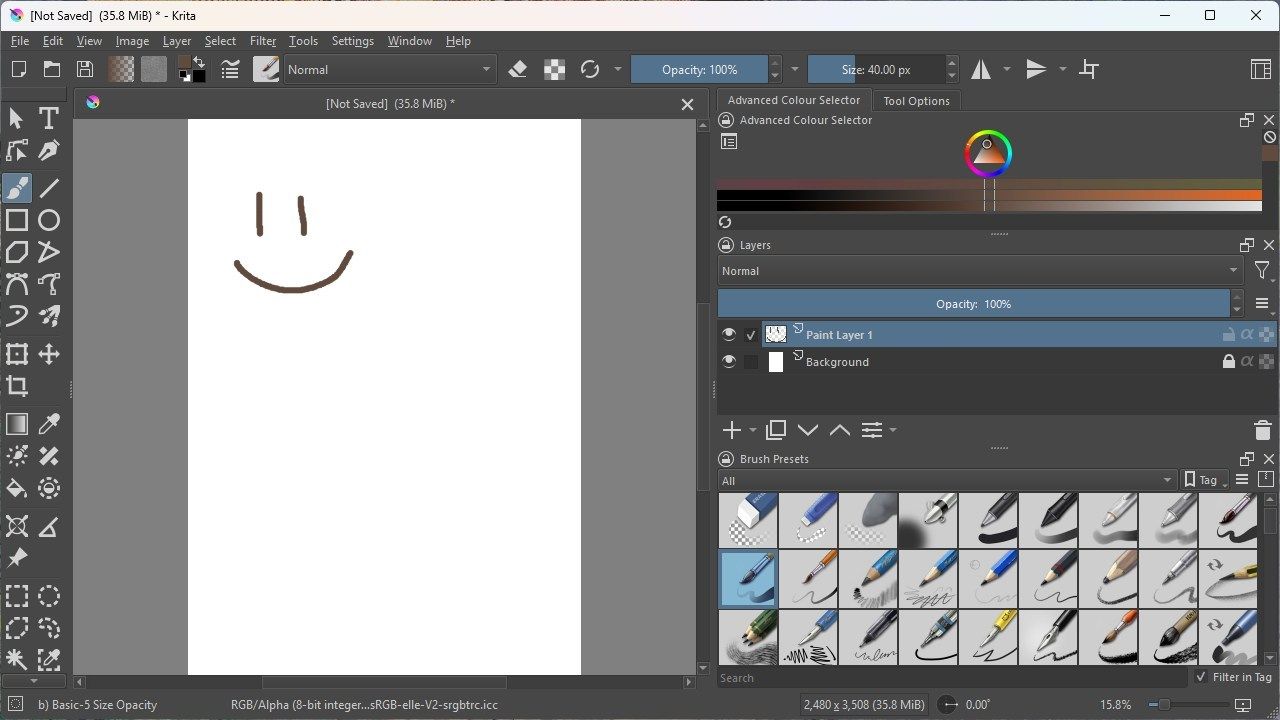This screenshot has width=1280, height=720.
Task: Toggle horizontal mirror tool
Action: (981, 69)
